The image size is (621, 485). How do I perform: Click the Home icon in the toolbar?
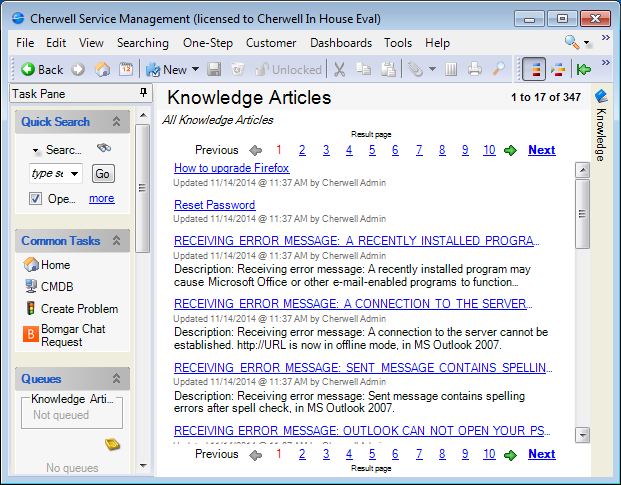[102, 69]
